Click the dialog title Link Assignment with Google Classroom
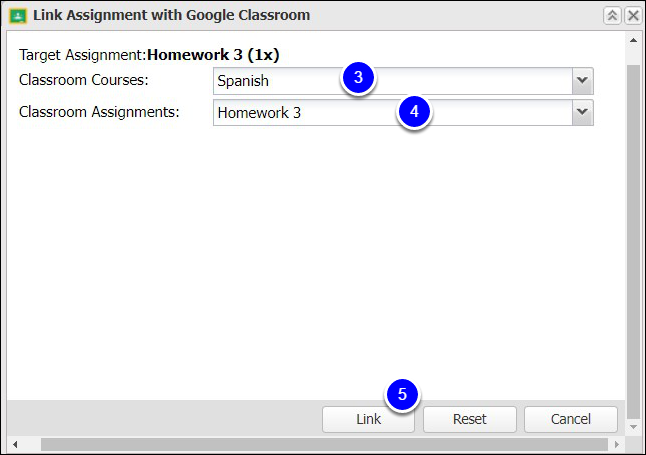The width and height of the screenshot is (646, 455). coord(171,15)
